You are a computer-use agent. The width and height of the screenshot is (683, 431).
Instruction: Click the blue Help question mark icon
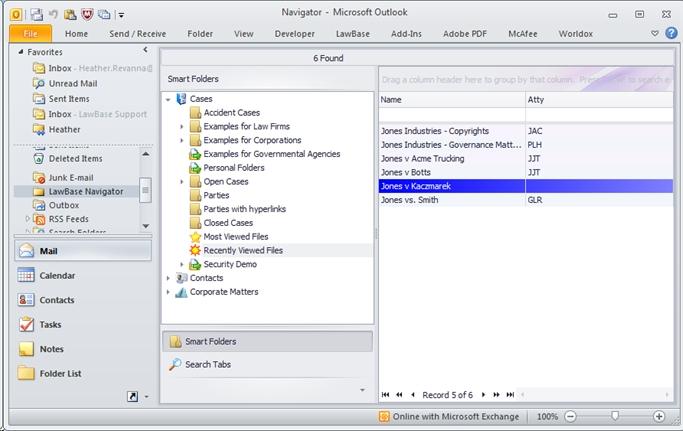click(671, 33)
